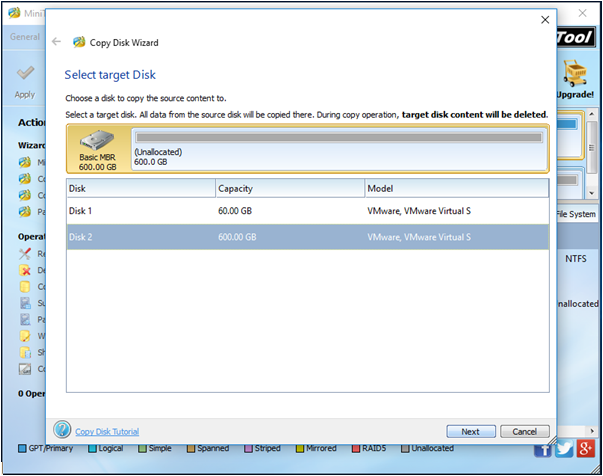Click the red X operation icon in sidebar
Viewport: 603px width, 476px height.
(25, 270)
